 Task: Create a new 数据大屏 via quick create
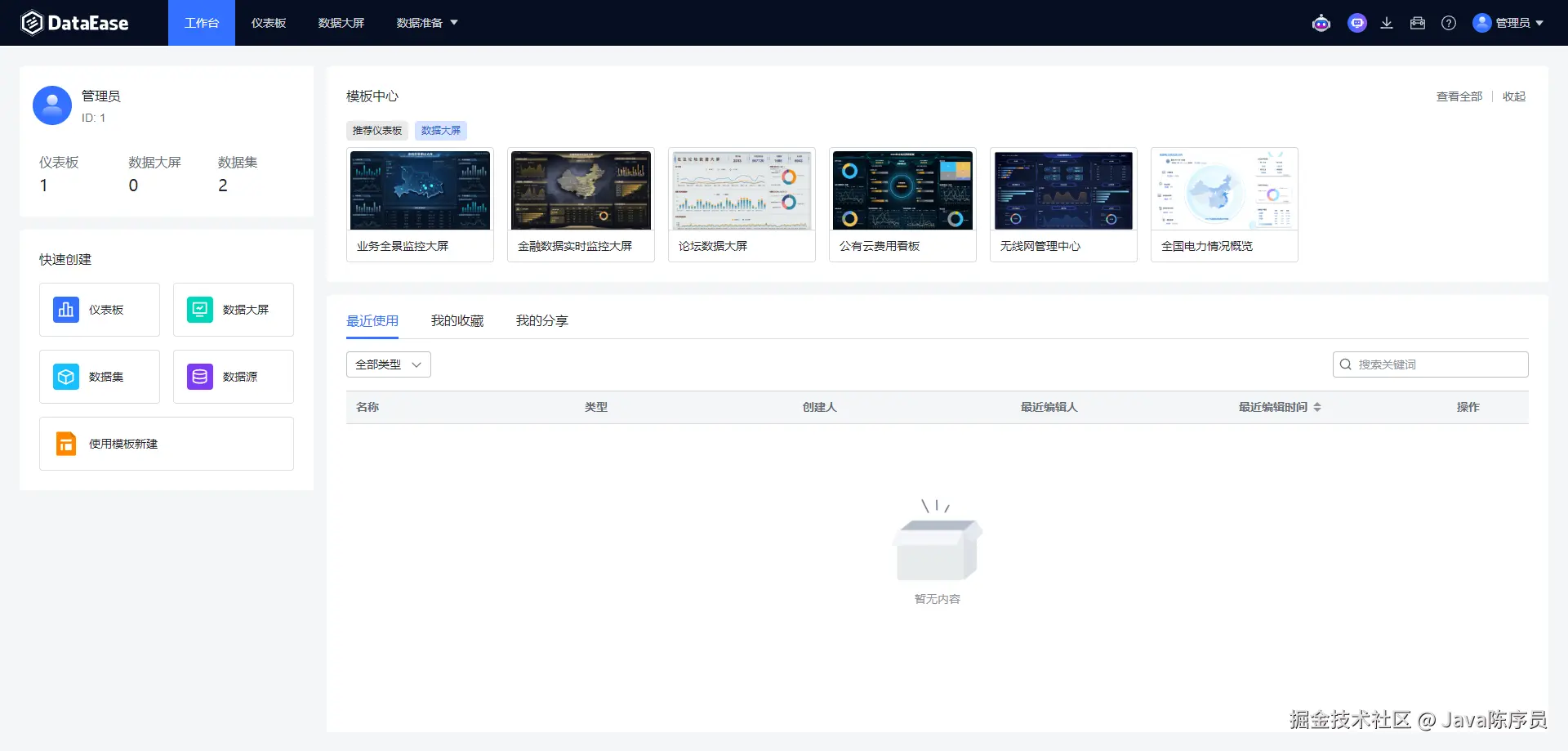(x=234, y=310)
